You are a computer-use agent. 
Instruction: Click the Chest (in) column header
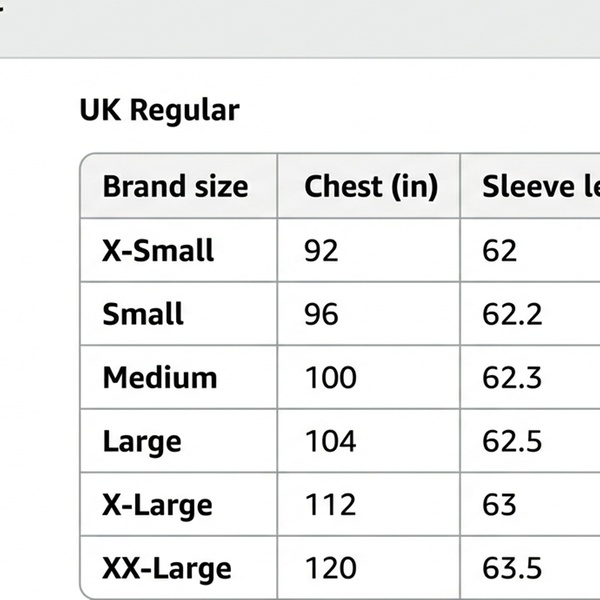tap(370, 186)
